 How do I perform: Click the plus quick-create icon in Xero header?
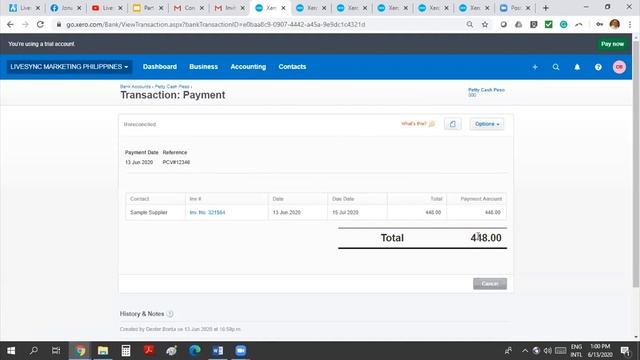(535, 67)
